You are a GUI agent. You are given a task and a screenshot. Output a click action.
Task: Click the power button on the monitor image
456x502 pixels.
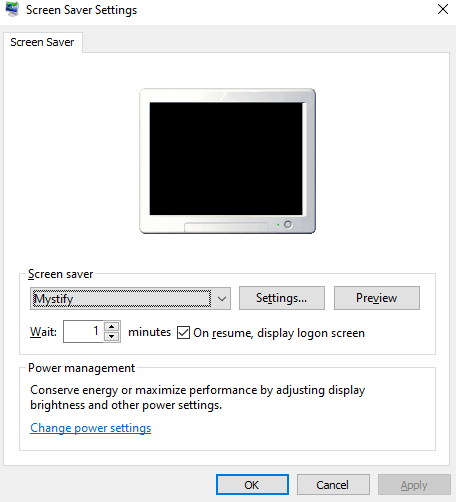[x=288, y=224]
